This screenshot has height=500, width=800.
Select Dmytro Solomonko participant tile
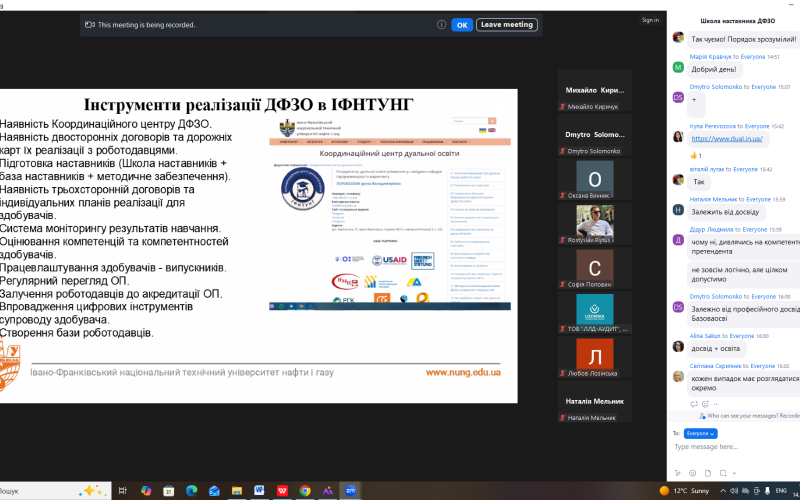pyautogui.click(x=594, y=135)
